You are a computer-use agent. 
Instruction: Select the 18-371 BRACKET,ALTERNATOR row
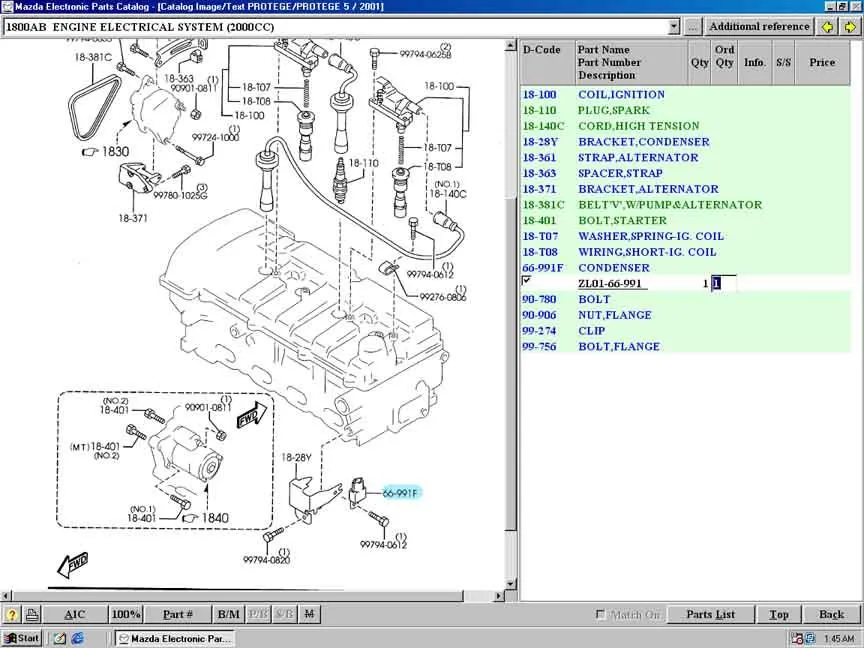[x=685, y=189]
